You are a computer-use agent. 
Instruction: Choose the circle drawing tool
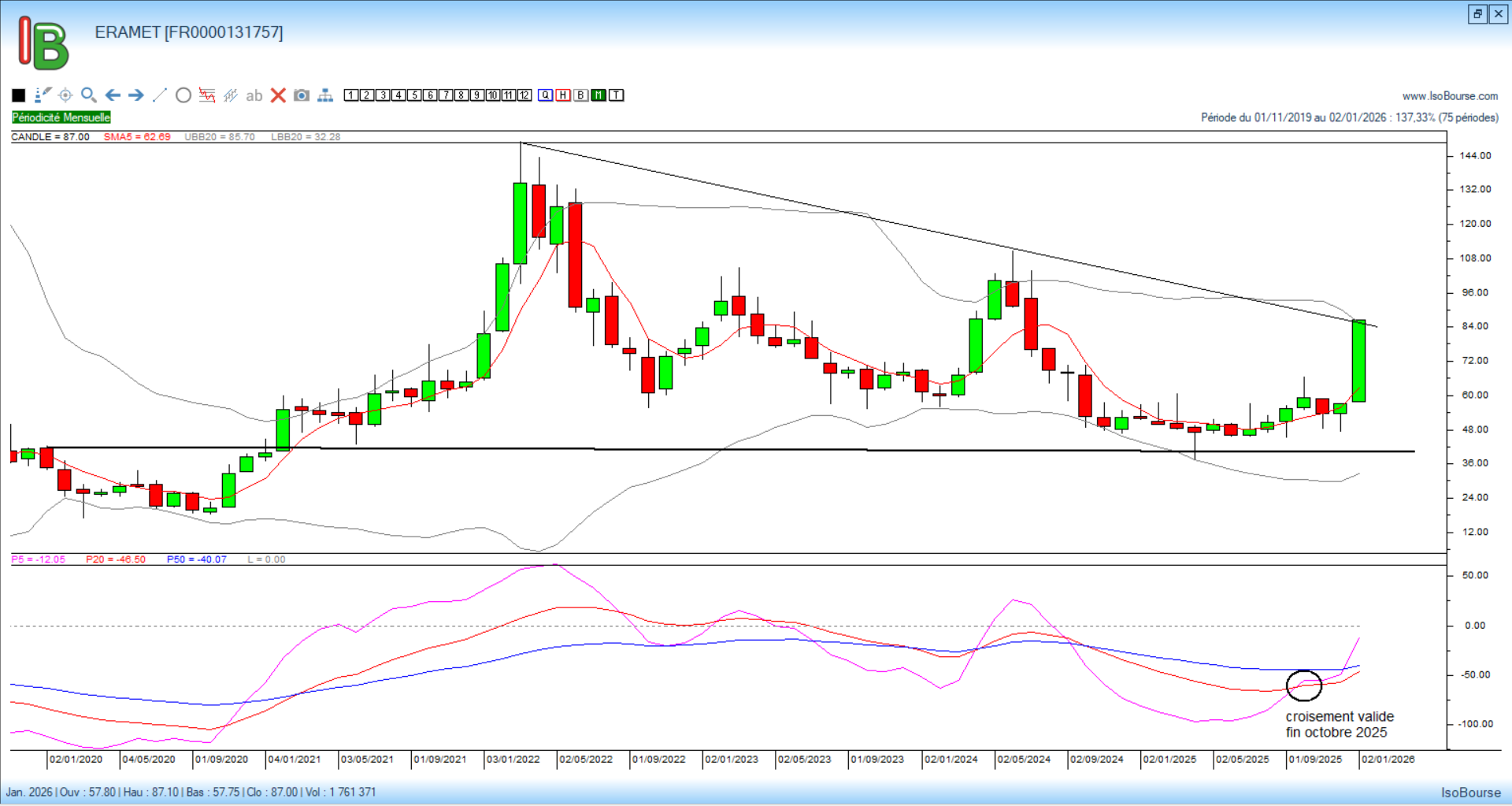[183, 95]
